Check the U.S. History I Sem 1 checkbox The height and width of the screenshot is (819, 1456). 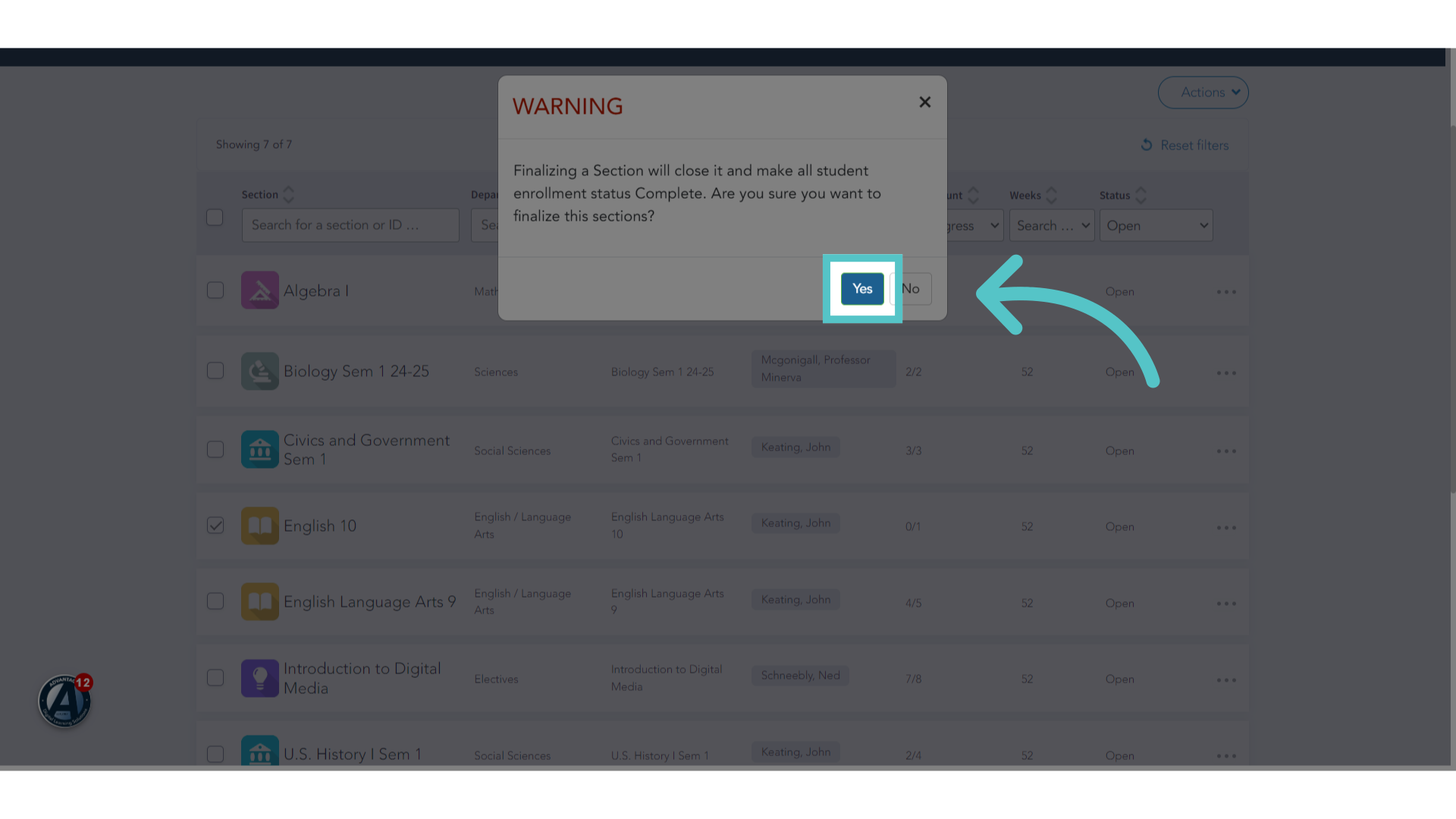pos(215,754)
